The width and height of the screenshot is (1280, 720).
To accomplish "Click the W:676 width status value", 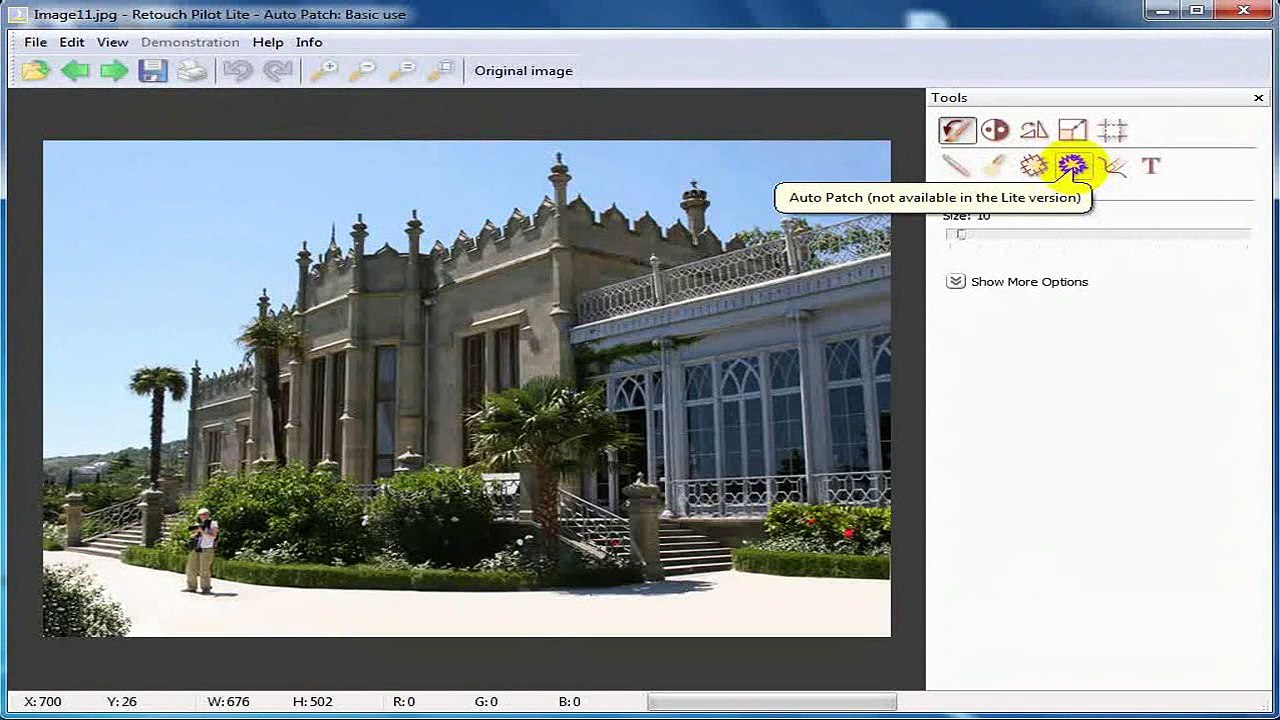I will tap(228, 702).
